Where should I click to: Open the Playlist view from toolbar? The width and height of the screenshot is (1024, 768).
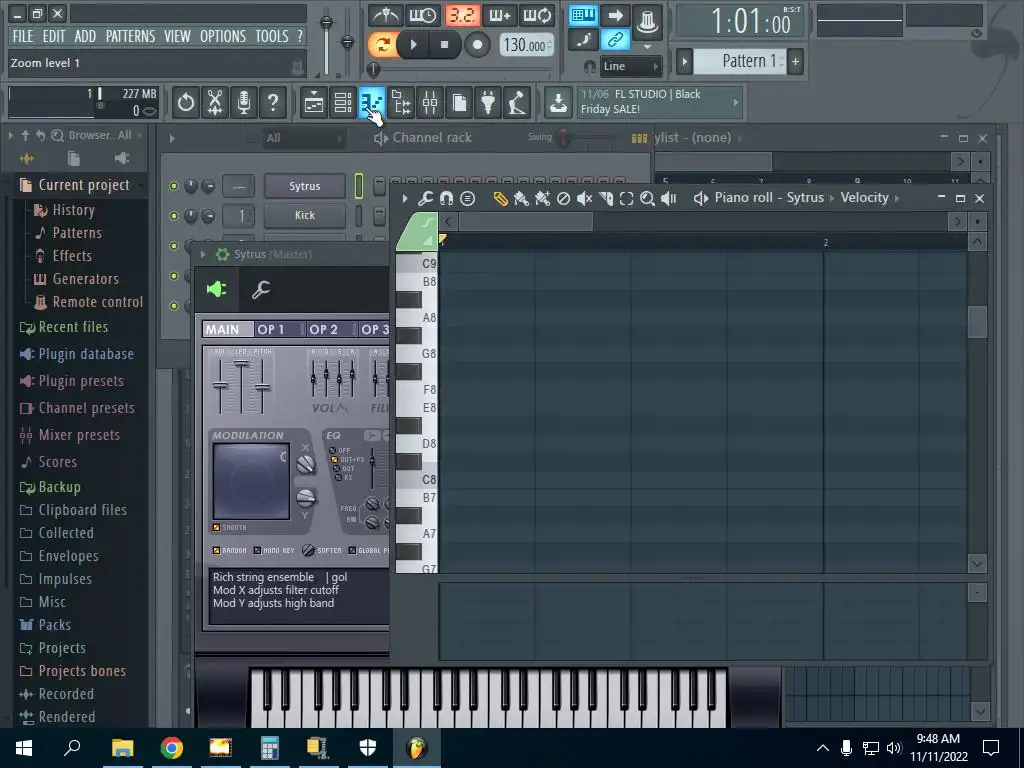(314, 103)
